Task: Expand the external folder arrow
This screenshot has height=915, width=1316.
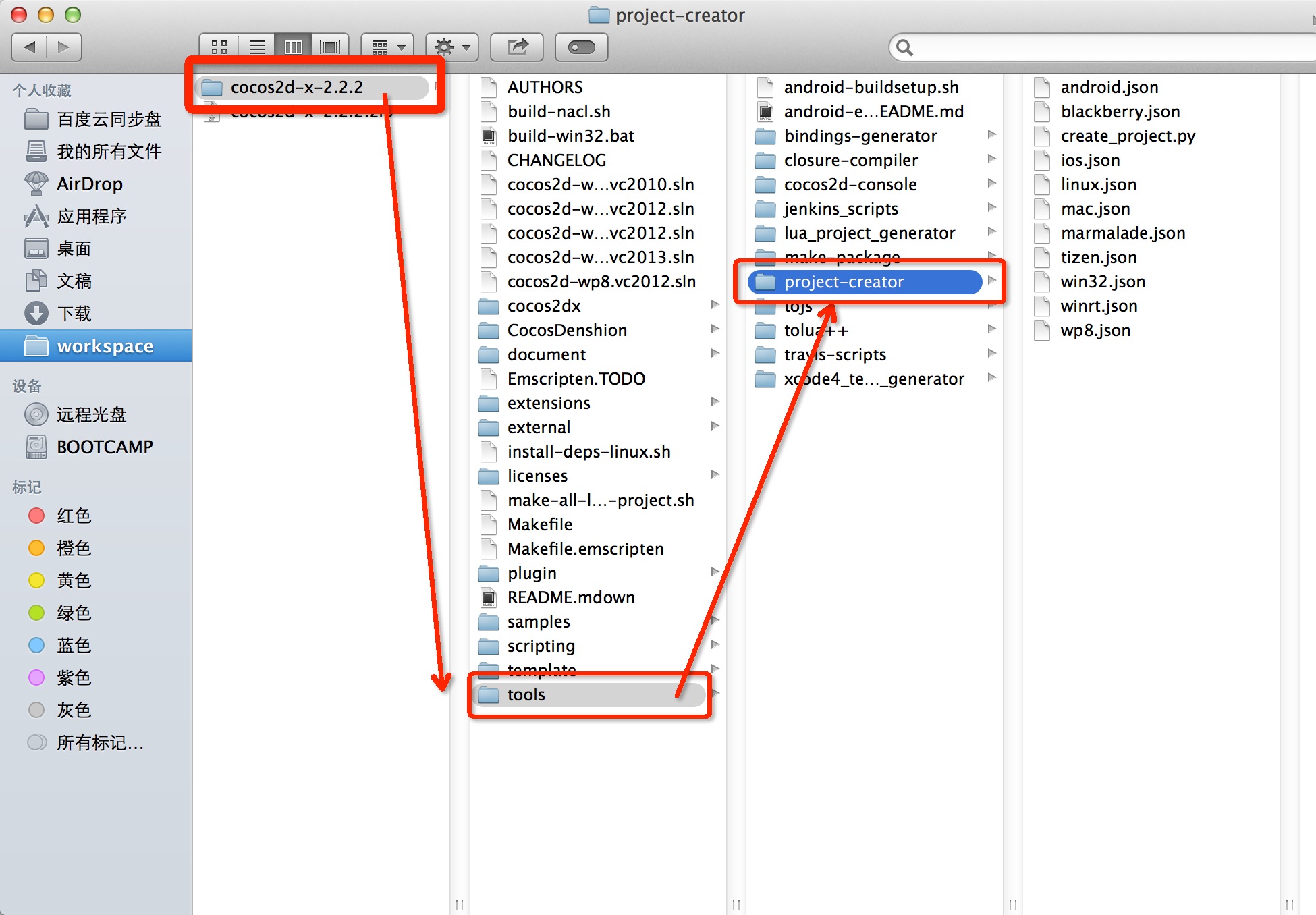Action: point(715,426)
